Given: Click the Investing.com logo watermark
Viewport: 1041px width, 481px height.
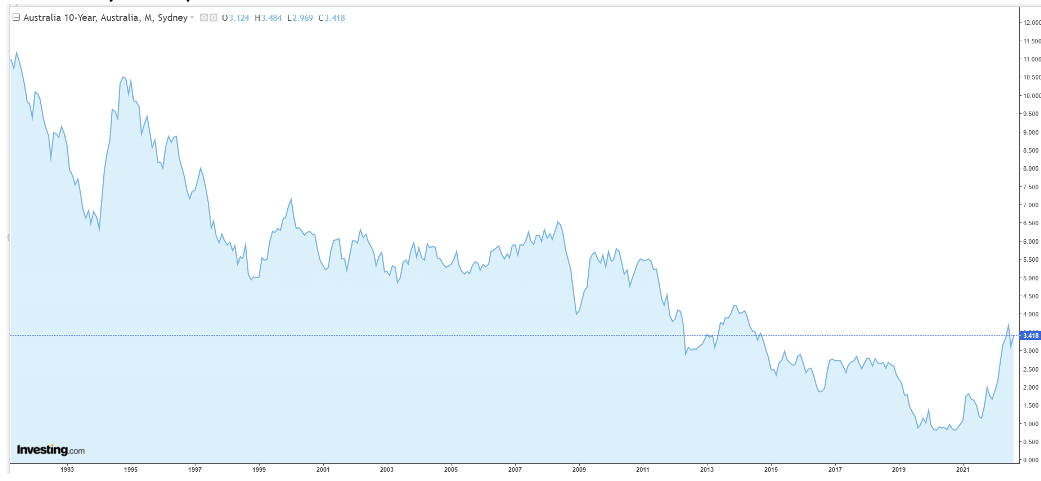Looking at the screenshot, I should [51, 450].
